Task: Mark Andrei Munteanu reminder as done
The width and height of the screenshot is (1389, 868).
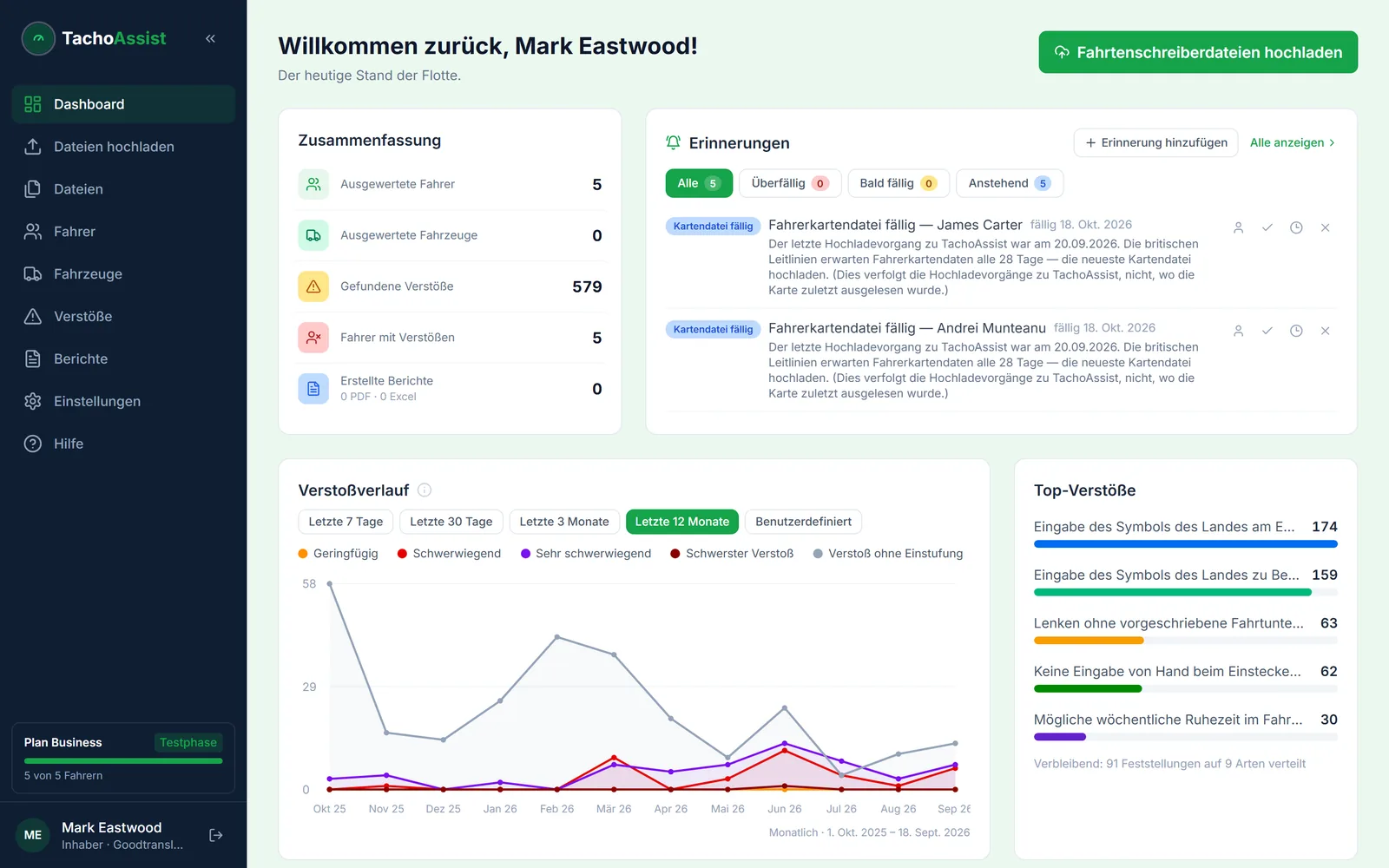Action: (1267, 331)
